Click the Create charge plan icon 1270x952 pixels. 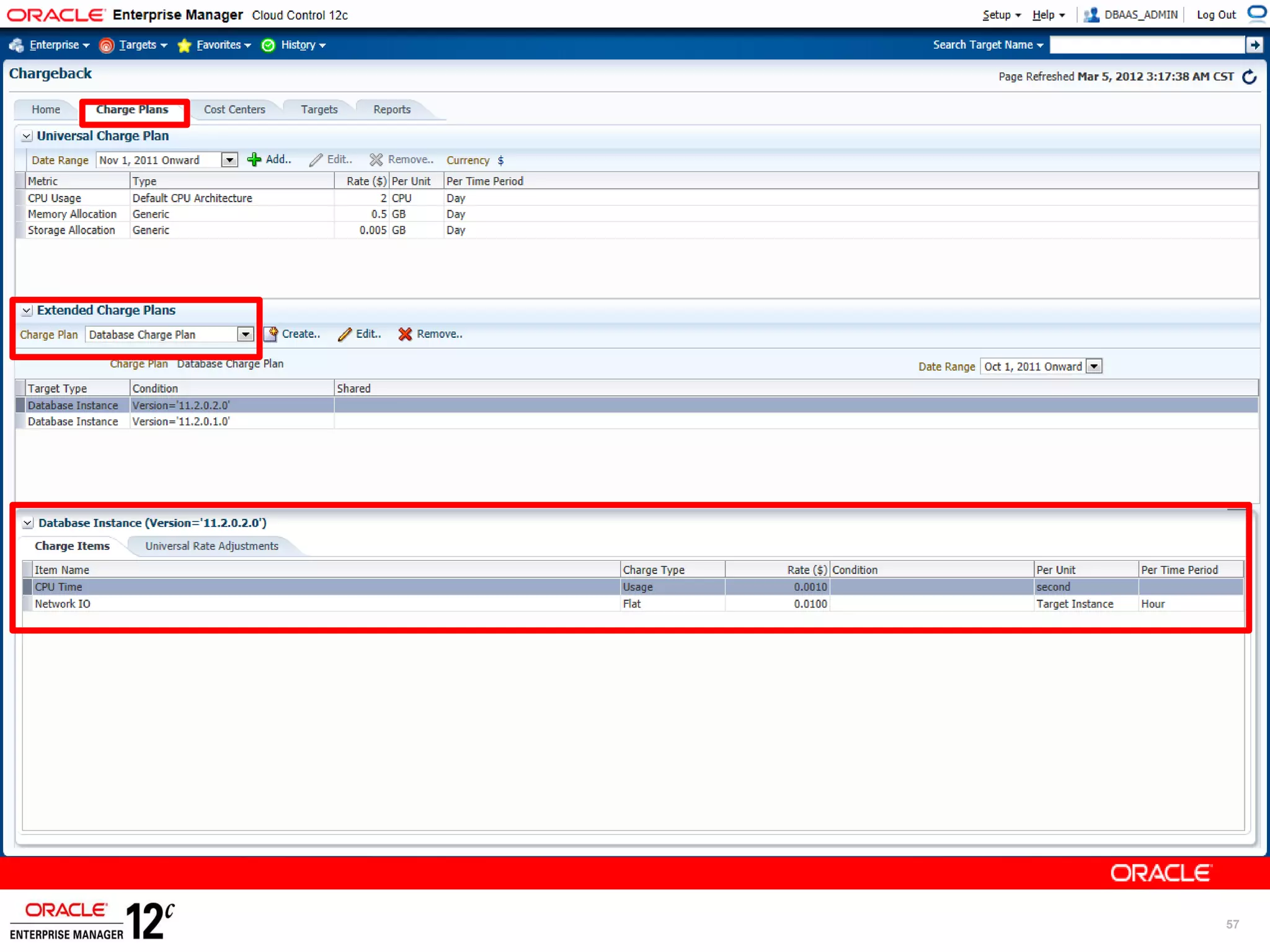coord(271,335)
